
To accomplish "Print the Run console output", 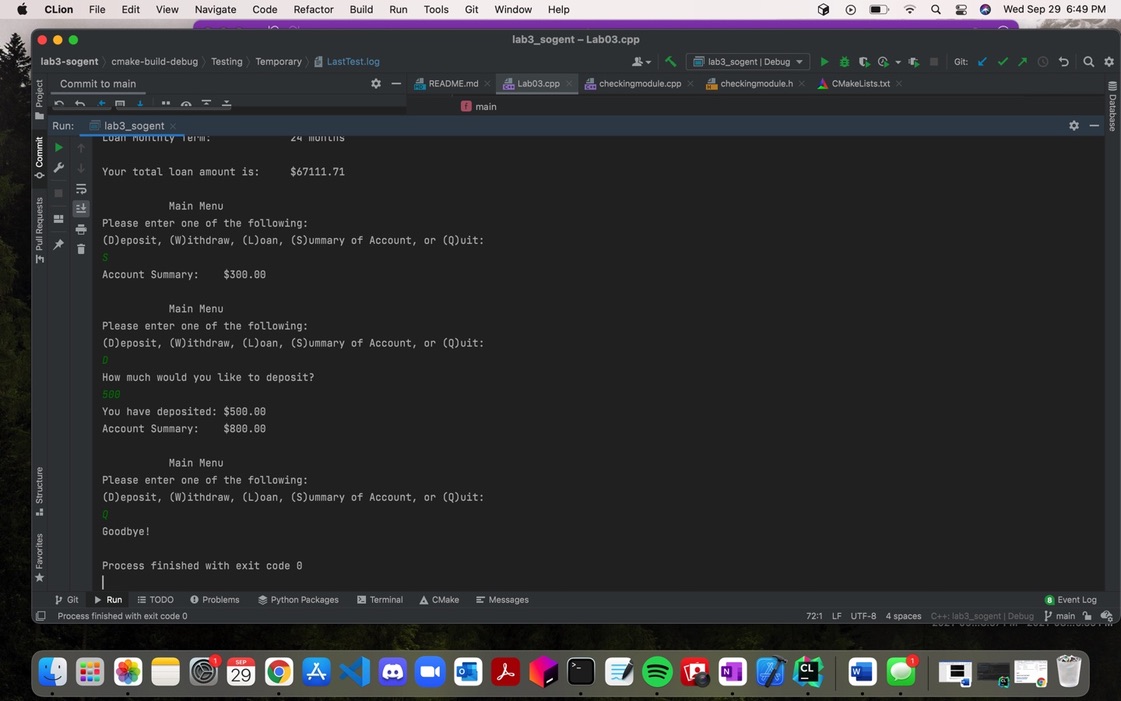I will point(81,229).
